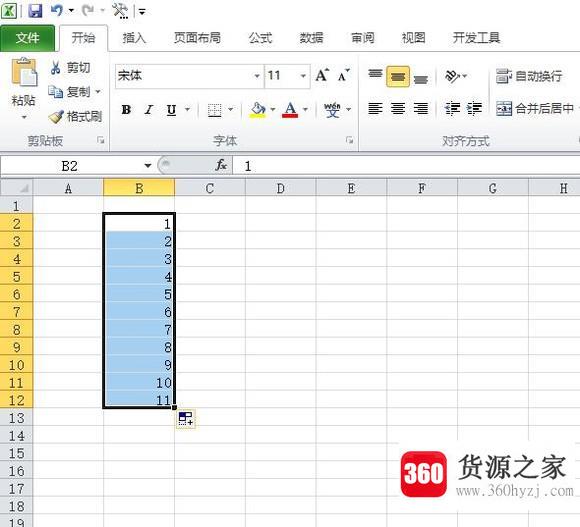Viewport: 580px width, 527px height.
Task: Increase font size with the large A icon
Action: pos(322,75)
